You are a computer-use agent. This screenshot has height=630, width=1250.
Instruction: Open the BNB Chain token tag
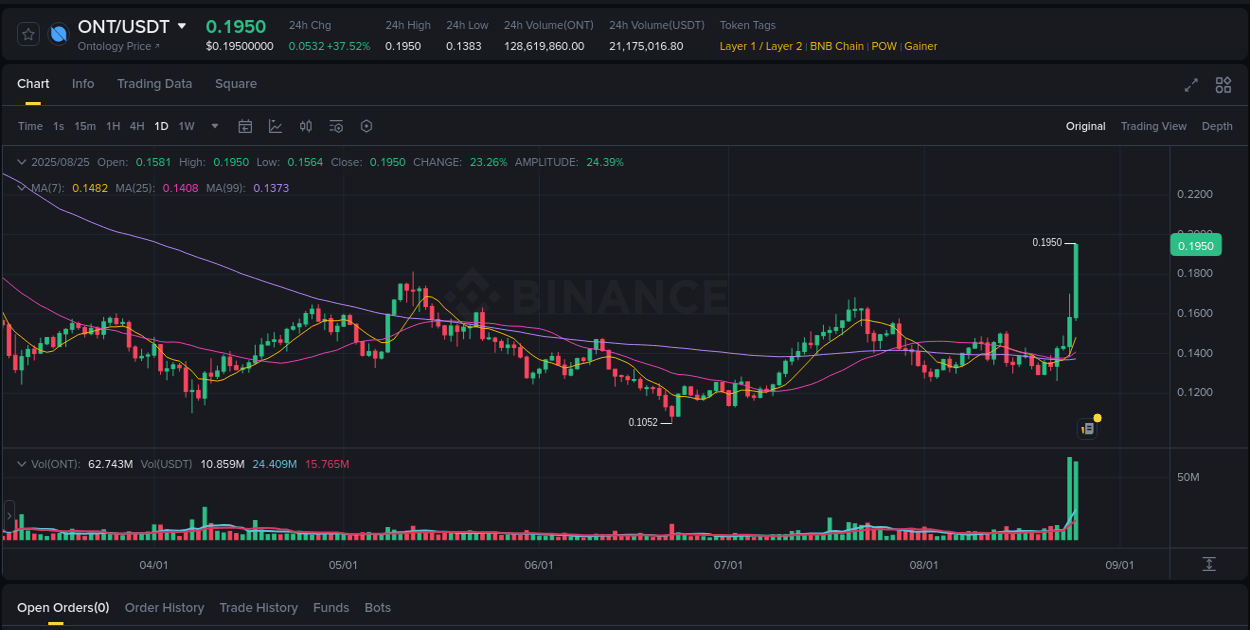tap(837, 45)
